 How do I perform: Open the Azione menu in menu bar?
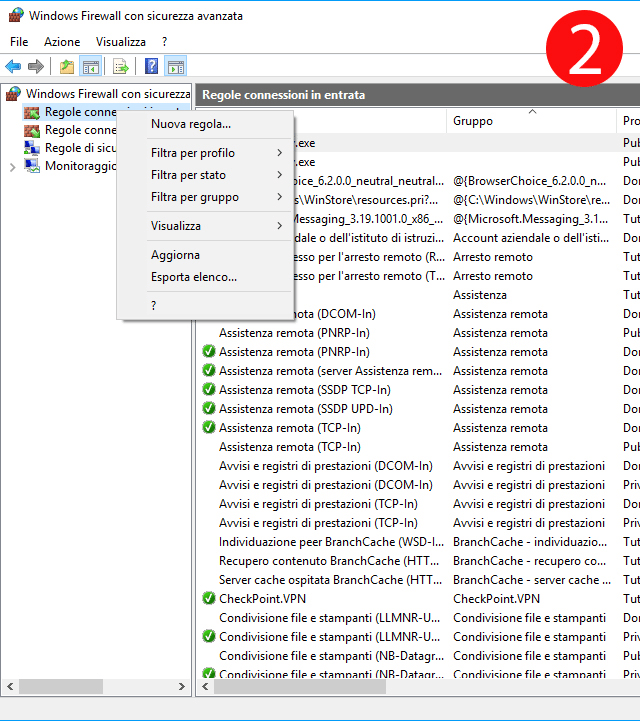[x=62, y=42]
